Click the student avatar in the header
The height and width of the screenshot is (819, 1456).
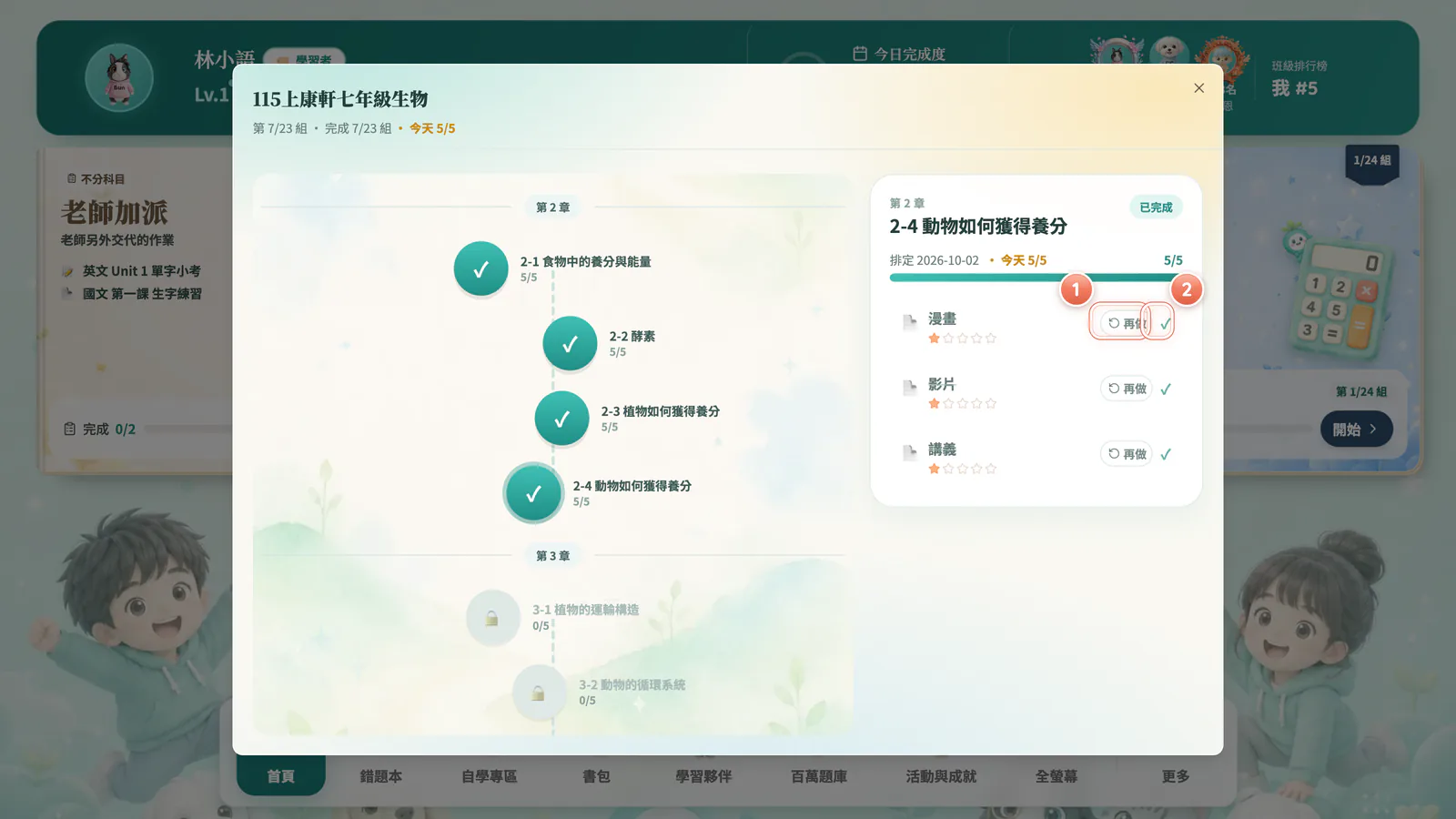click(119, 77)
